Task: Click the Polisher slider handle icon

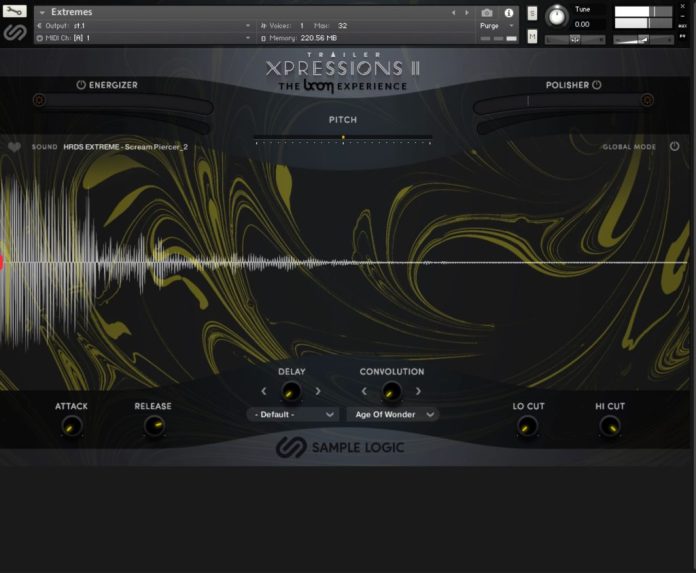Action: (x=647, y=100)
